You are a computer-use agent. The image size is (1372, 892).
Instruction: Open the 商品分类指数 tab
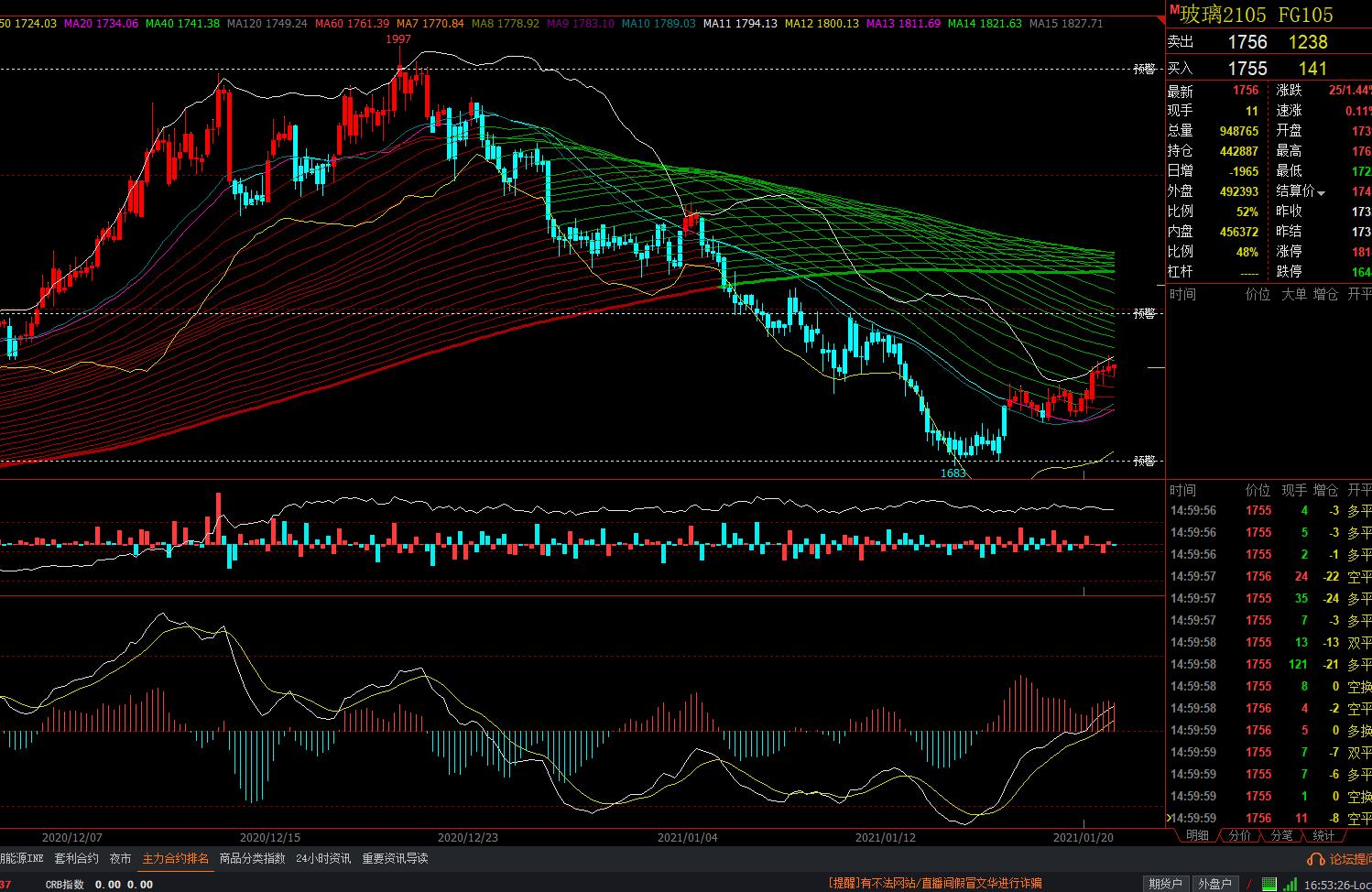click(x=252, y=859)
